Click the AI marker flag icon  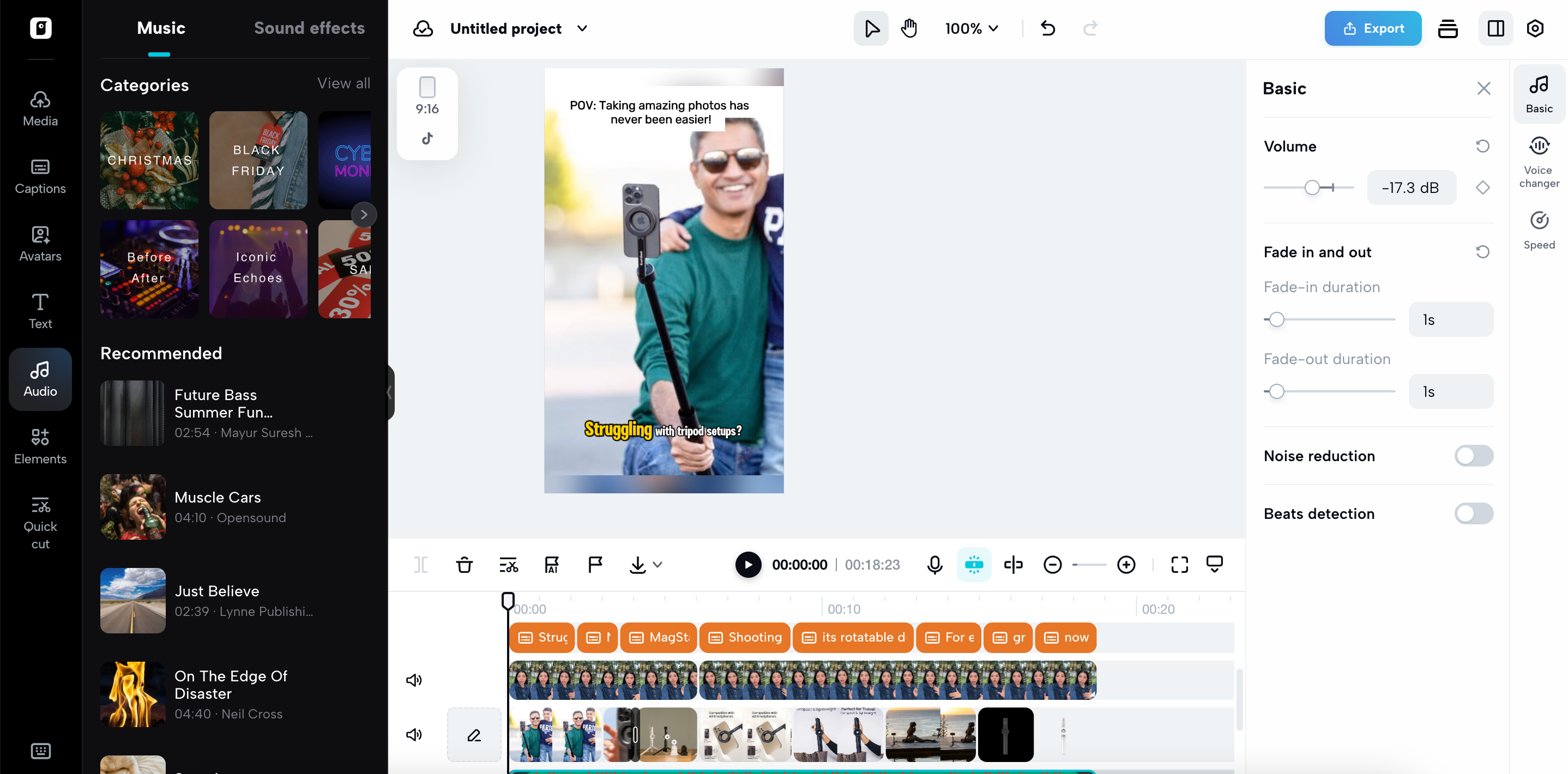click(x=552, y=565)
